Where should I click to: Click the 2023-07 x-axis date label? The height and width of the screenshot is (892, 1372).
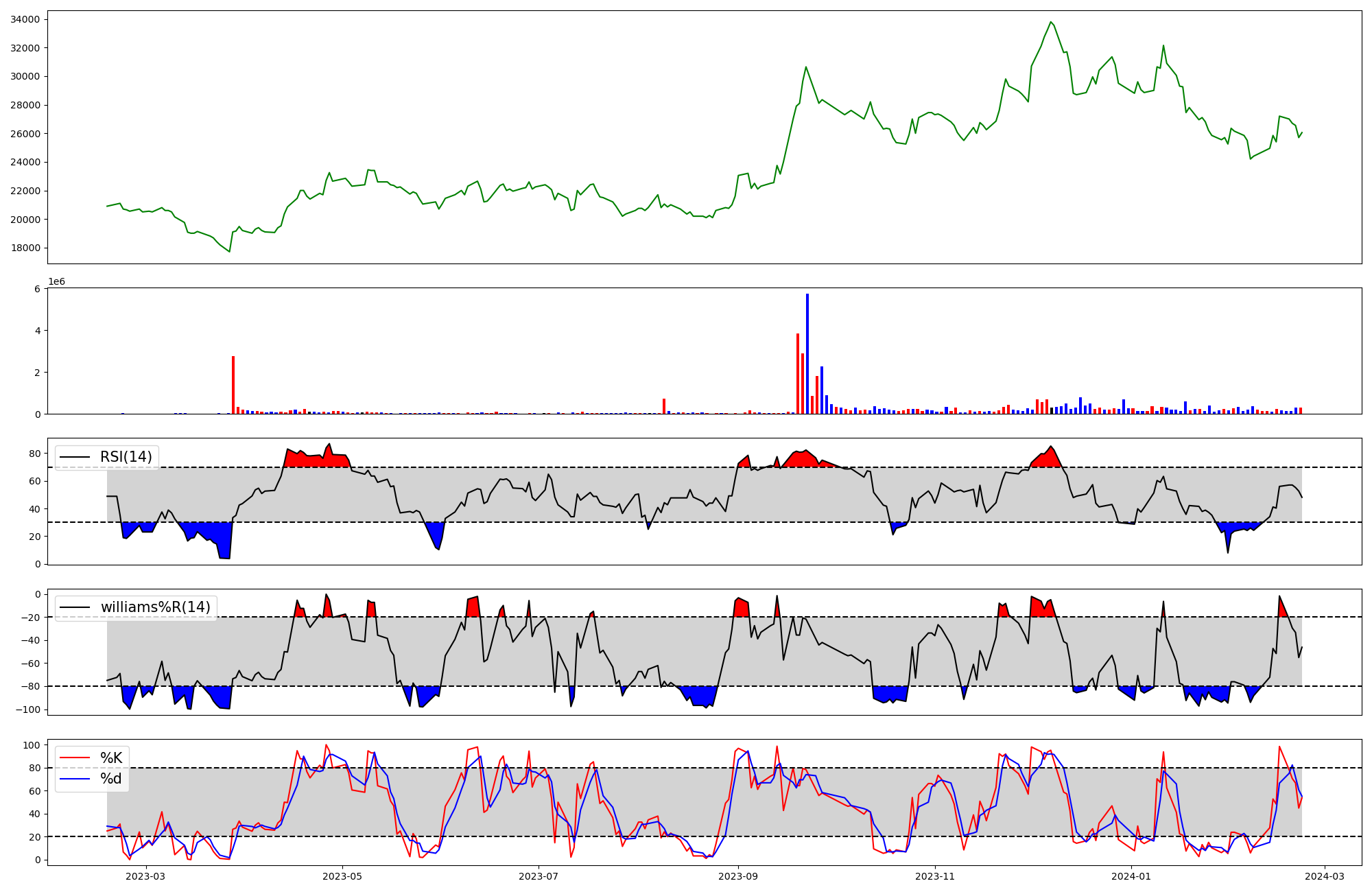539,876
